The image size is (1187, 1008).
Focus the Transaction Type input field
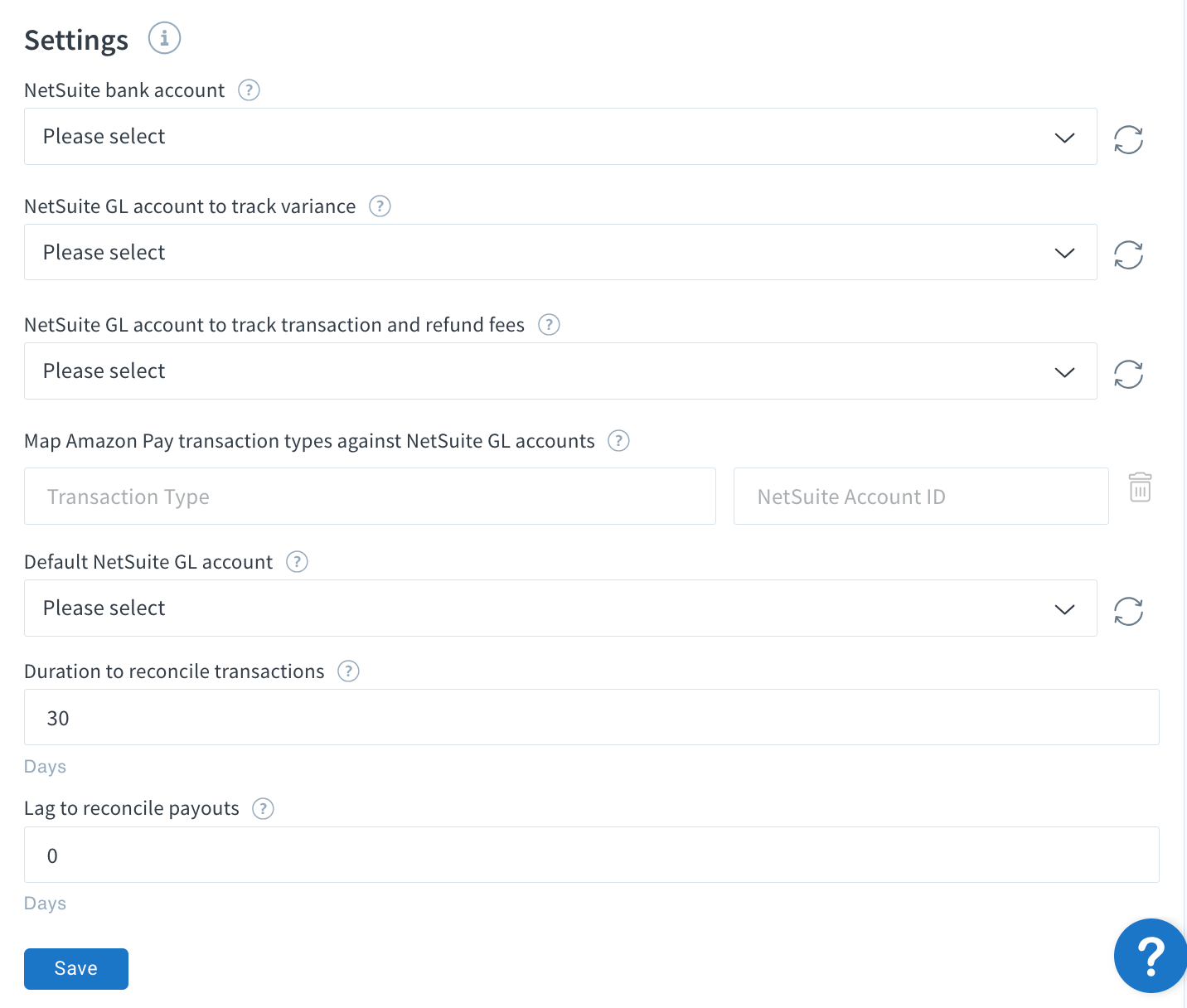click(370, 497)
